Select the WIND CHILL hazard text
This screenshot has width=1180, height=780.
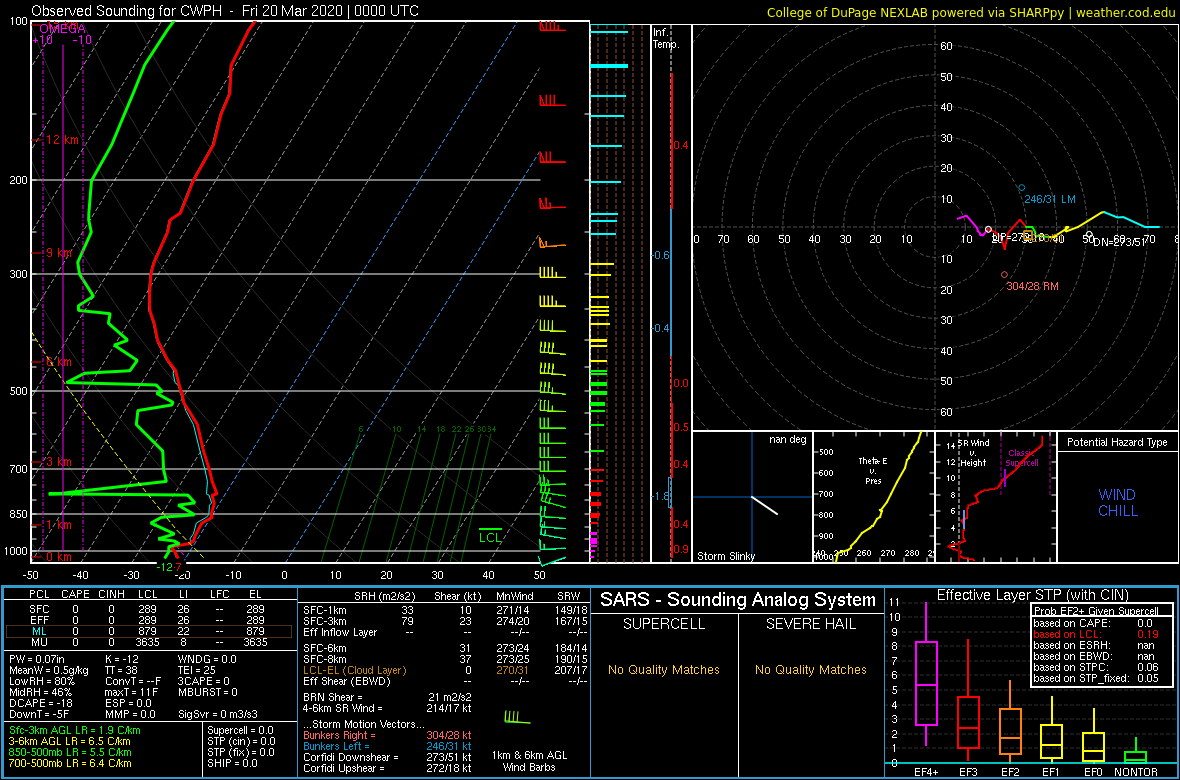tap(1118, 503)
